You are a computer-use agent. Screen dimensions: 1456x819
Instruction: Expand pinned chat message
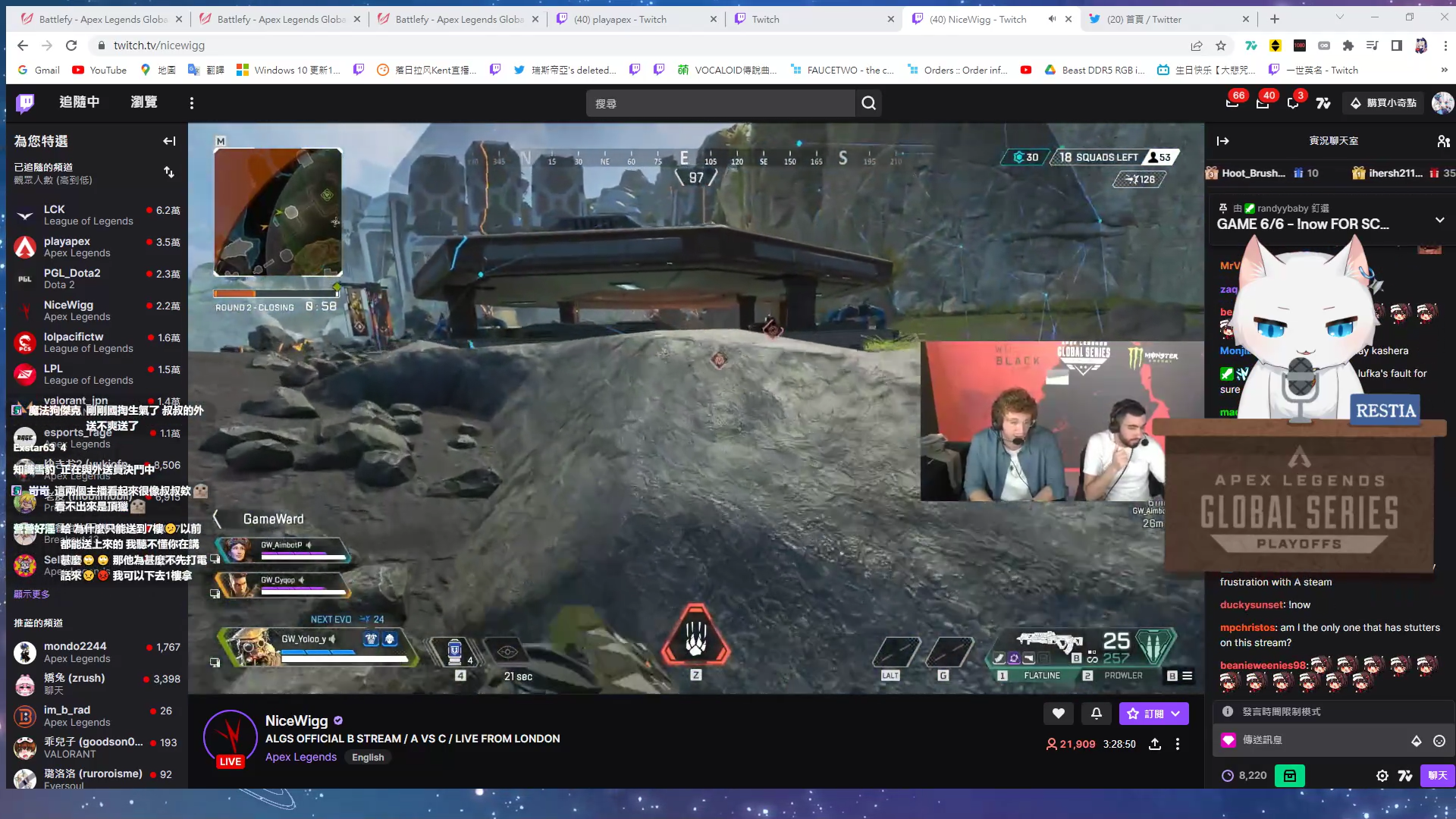click(x=1439, y=220)
